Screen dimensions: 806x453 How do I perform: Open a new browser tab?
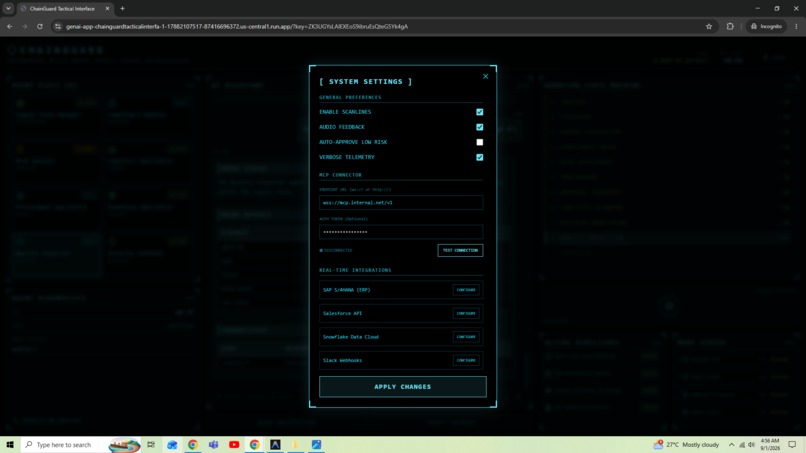(x=122, y=9)
